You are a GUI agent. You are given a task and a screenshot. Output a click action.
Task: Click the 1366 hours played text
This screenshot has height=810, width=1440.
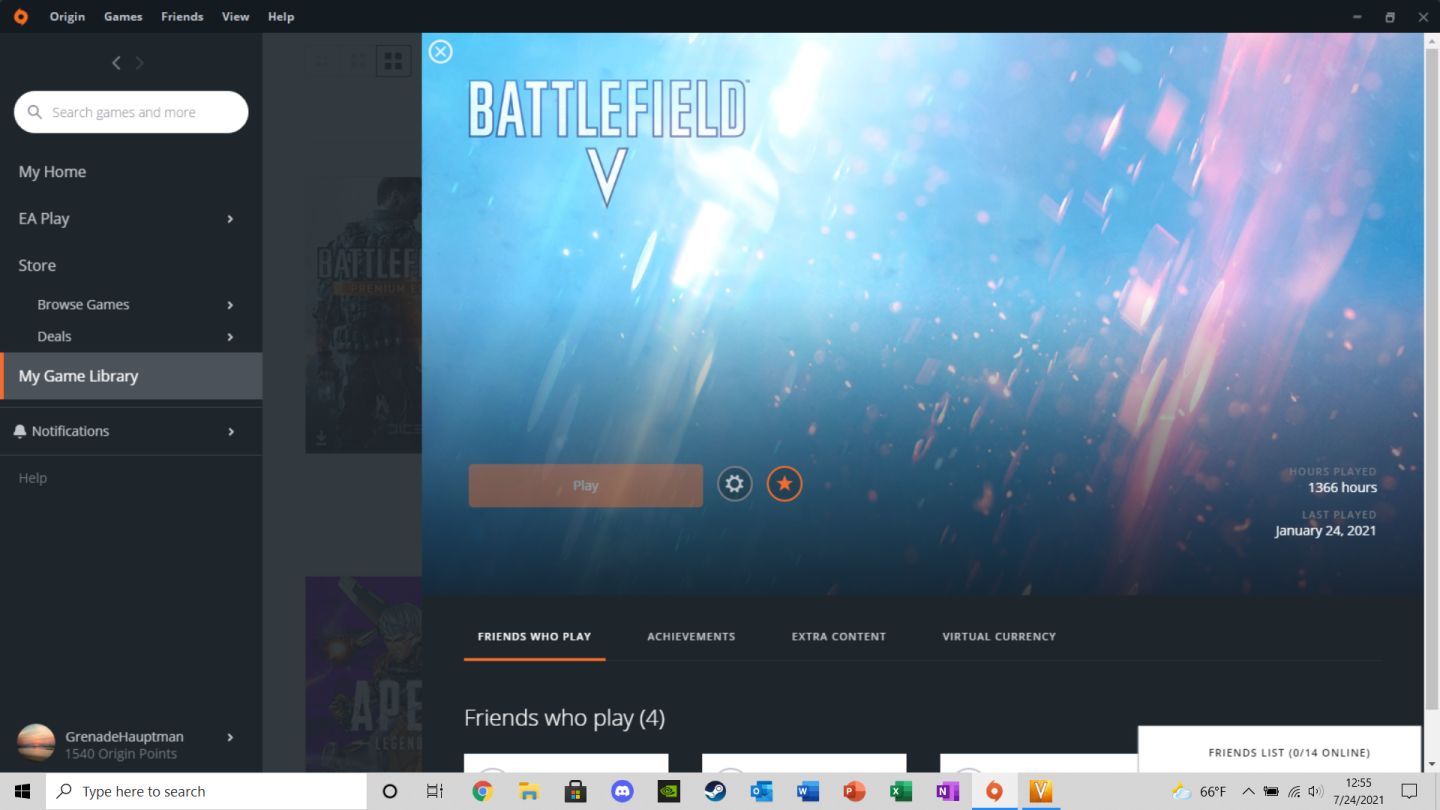click(x=1342, y=487)
